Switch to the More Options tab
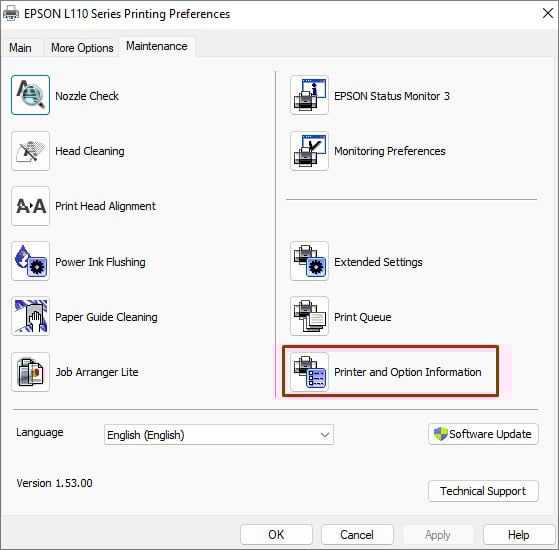 pyautogui.click(x=82, y=48)
